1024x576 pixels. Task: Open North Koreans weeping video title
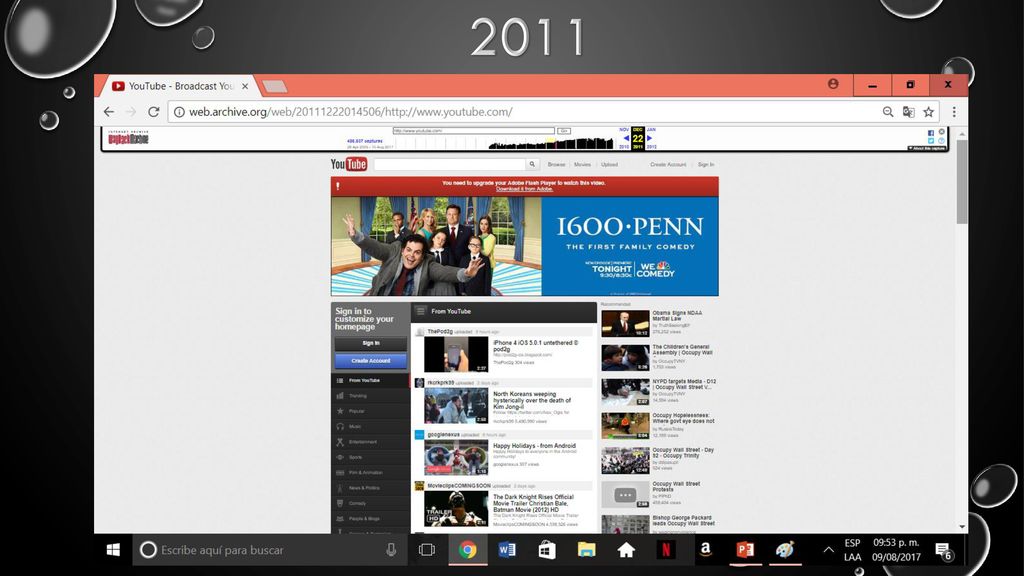[x=532, y=400]
